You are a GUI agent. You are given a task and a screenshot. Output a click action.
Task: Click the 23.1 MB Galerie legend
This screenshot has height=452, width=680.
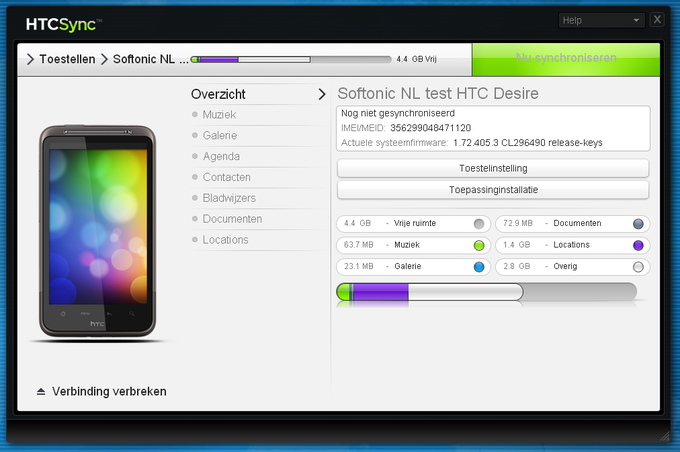click(x=413, y=266)
